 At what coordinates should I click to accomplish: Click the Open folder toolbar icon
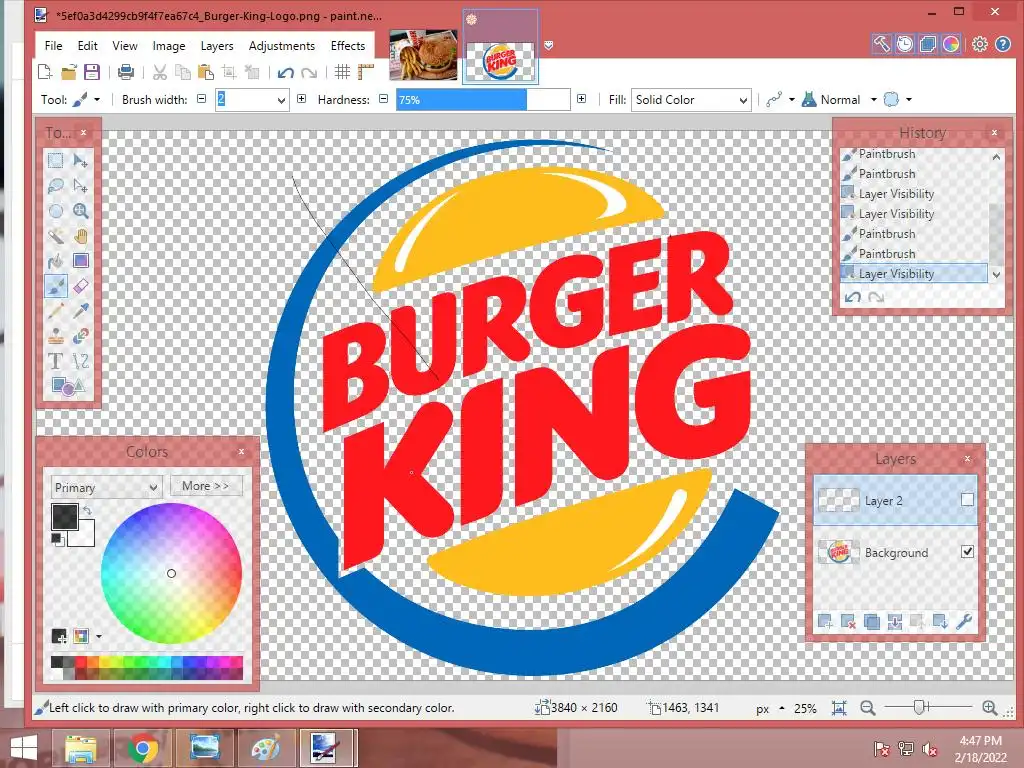[x=69, y=72]
